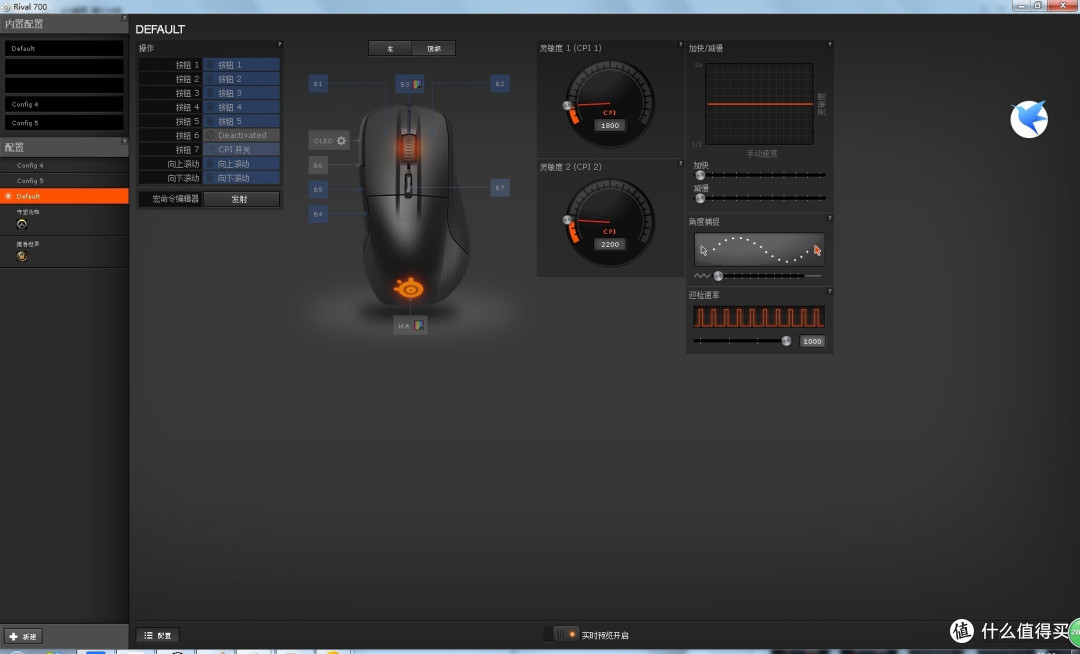The image size is (1080, 654).
Task: Change binding for 按钮 1
Action: pos(241,65)
